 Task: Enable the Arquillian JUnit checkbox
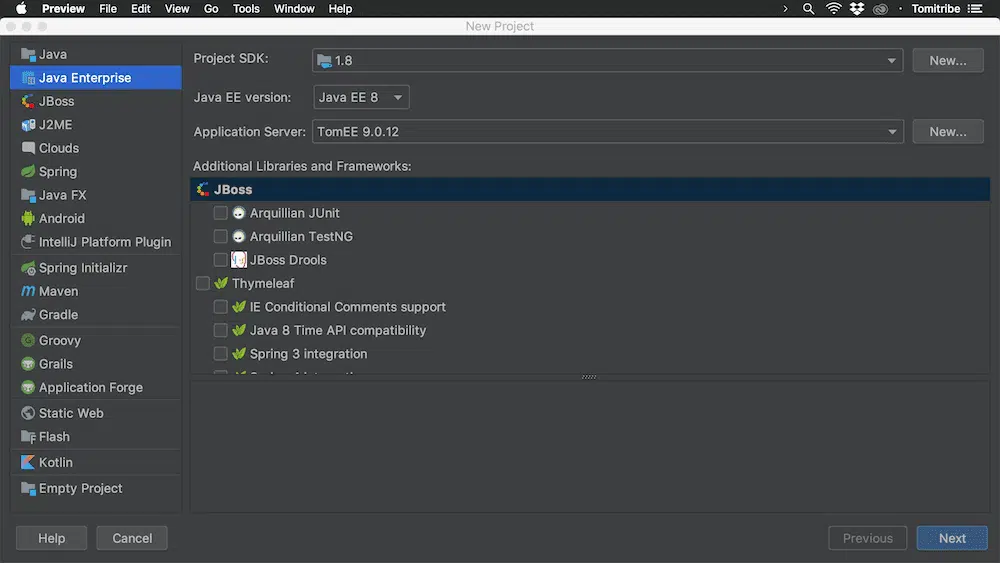pos(221,213)
